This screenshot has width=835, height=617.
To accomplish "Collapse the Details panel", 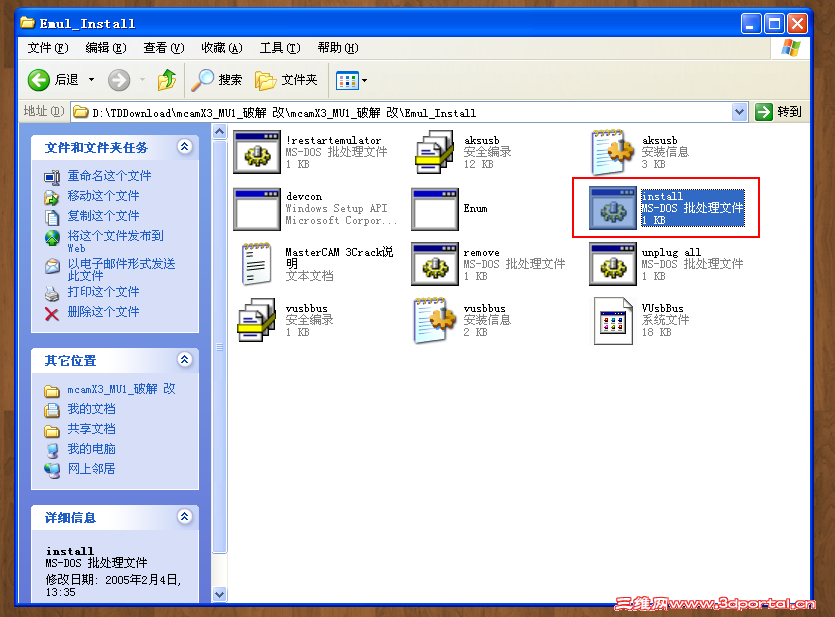I will pyautogui.click(x=184, y=517).
